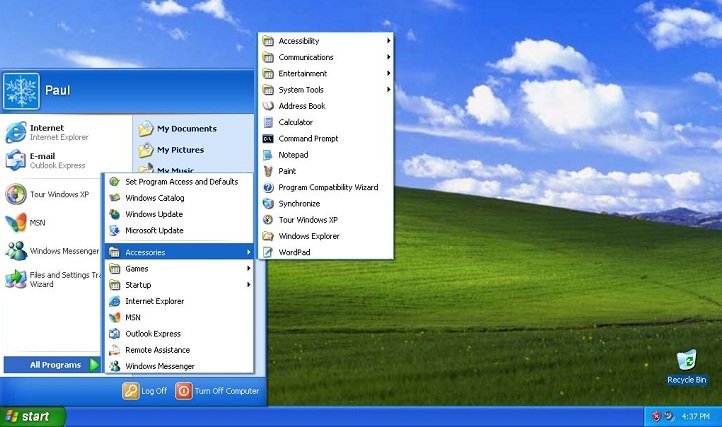Click the Log Off button
The height and width of the screenshot is (427, 722).
[x=145, y=391]
